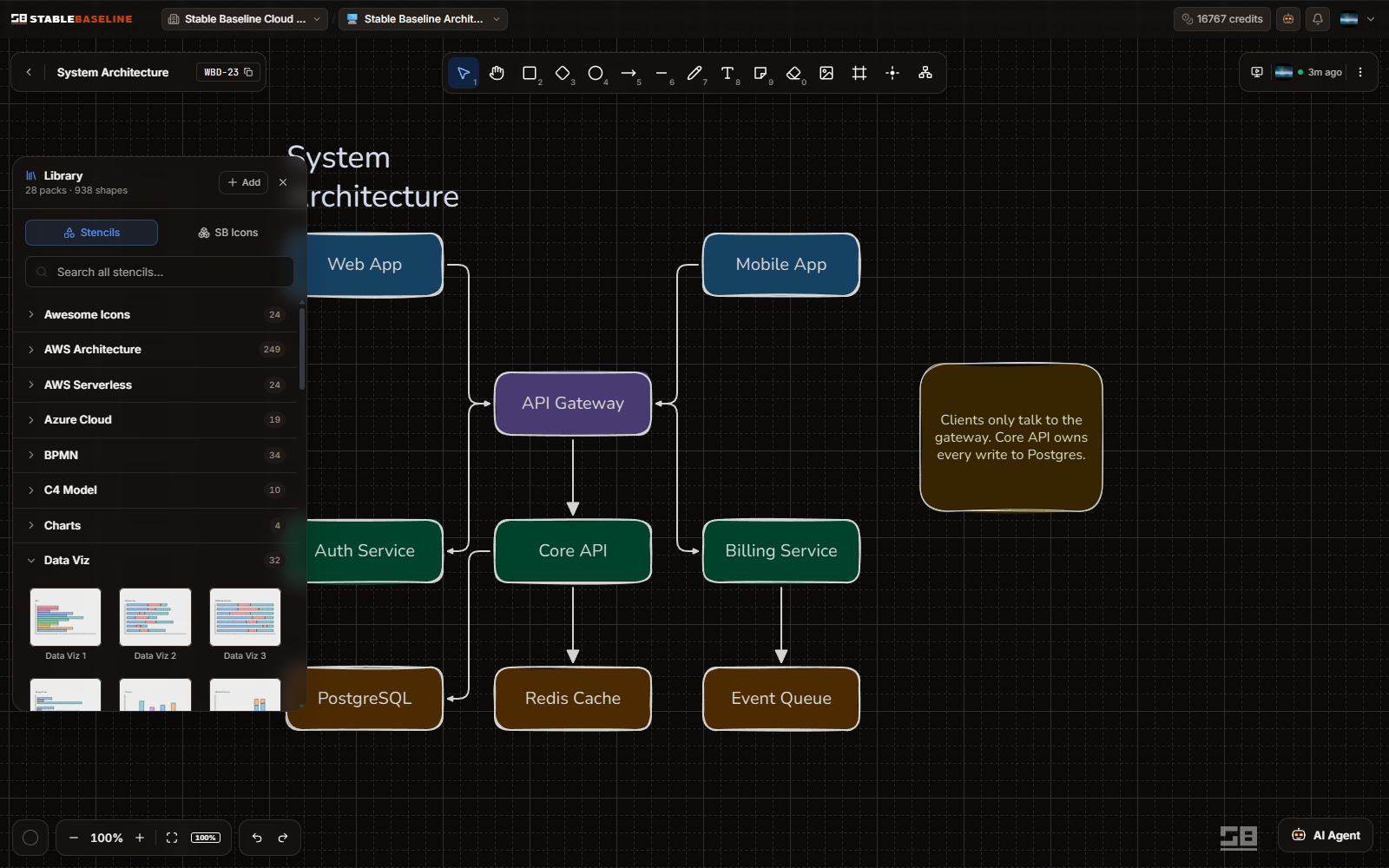Select the Diamond shape tool
The width and height of the screenshot is (1389, 868).
pyautogui.click(x=563, y=73)
